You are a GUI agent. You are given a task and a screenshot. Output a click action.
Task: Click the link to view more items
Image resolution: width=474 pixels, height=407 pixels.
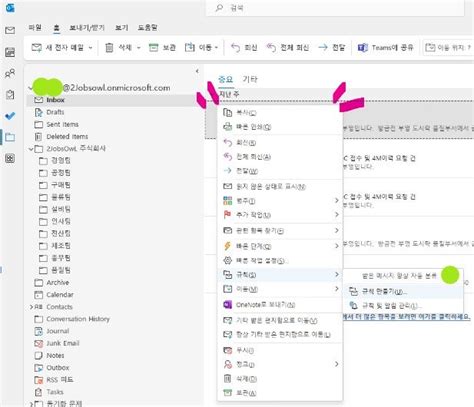pyautogui.click(x=407, y=317)
